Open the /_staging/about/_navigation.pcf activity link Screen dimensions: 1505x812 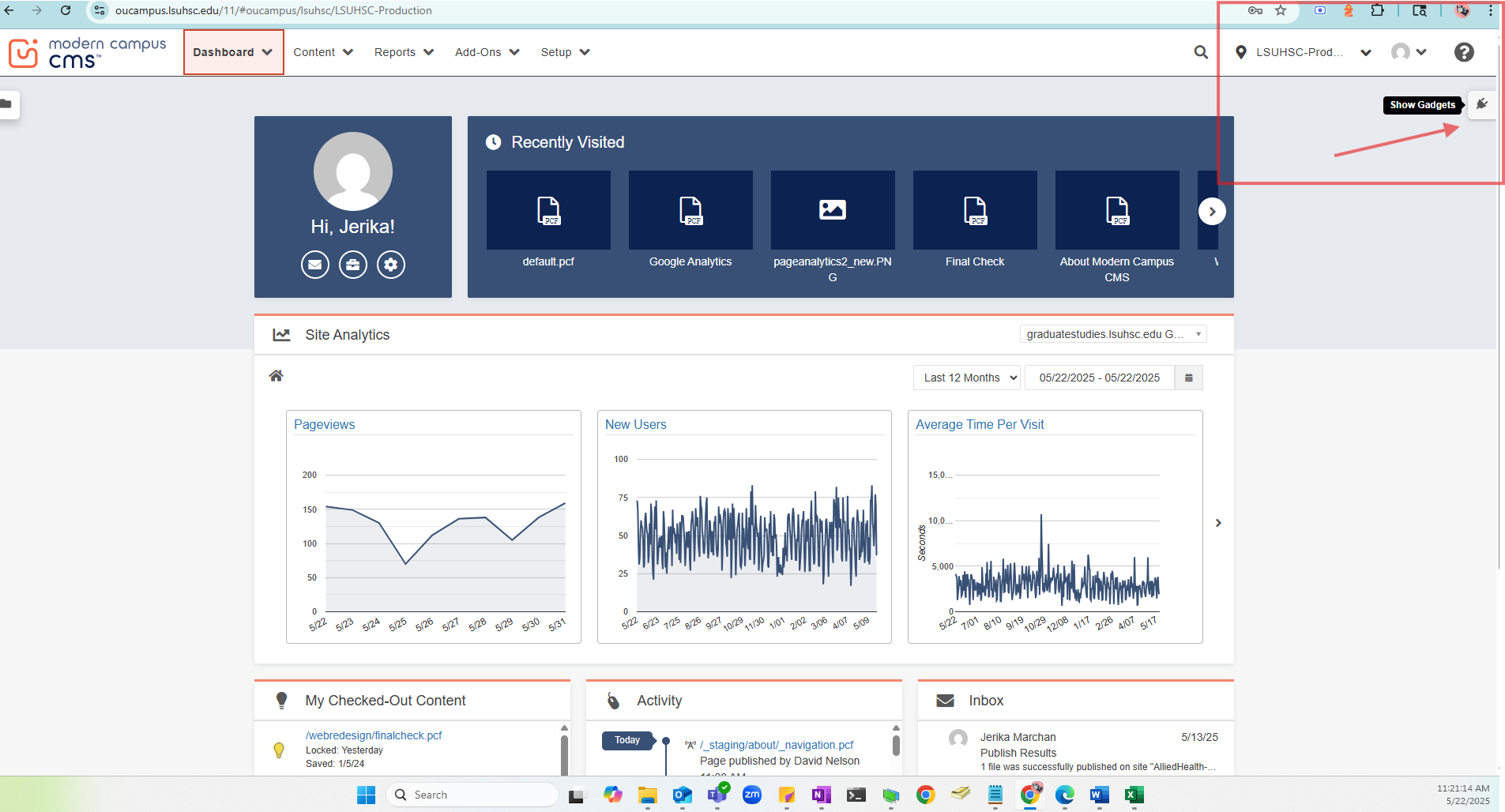(x=777, y=745)
